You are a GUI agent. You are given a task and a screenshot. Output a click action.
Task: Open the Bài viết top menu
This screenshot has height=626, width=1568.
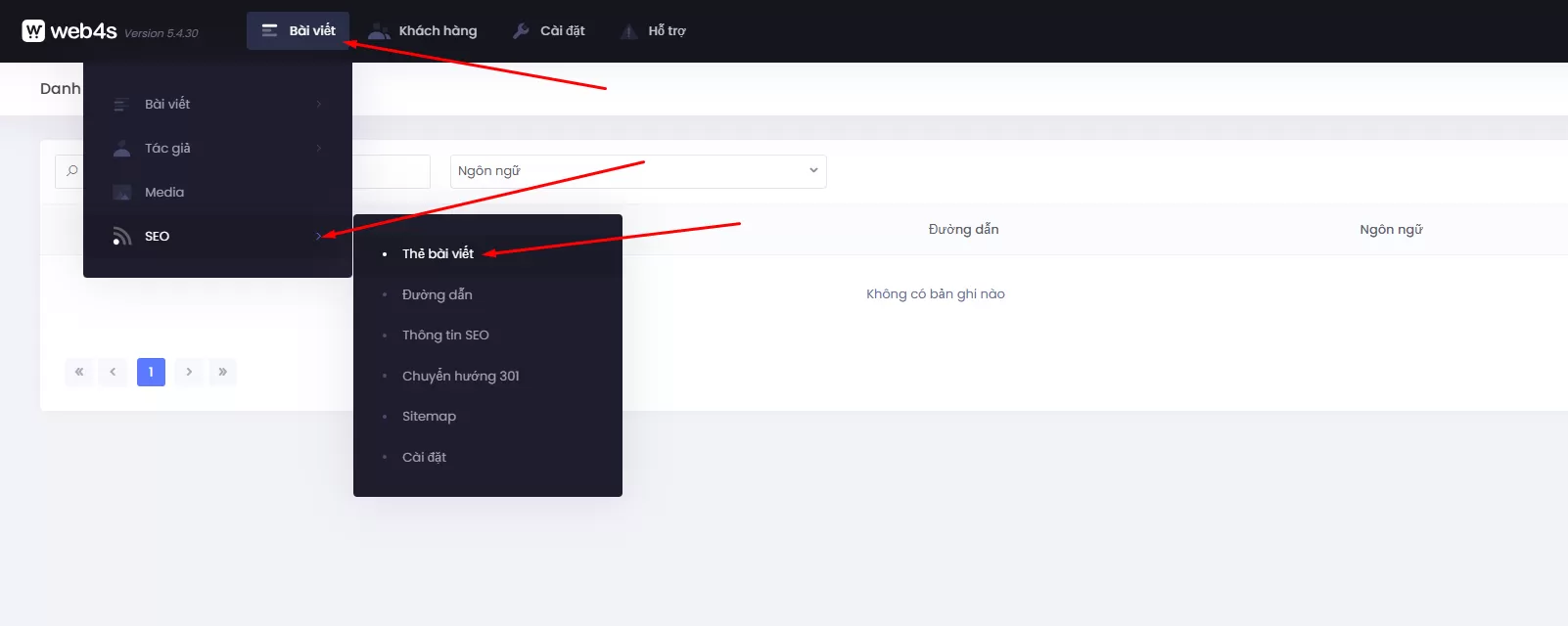coord(299,31)
